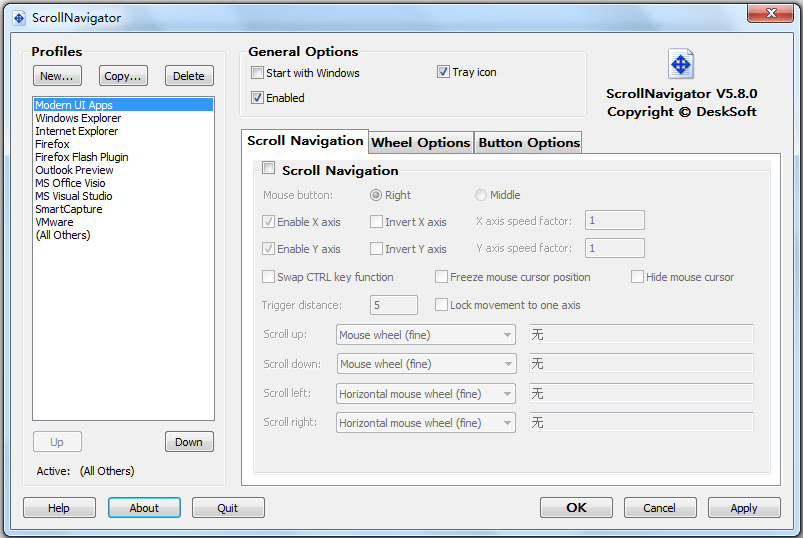The image size is (803, 538).
Task: Select (All Others) profile in list
Action: coord(123,235)
